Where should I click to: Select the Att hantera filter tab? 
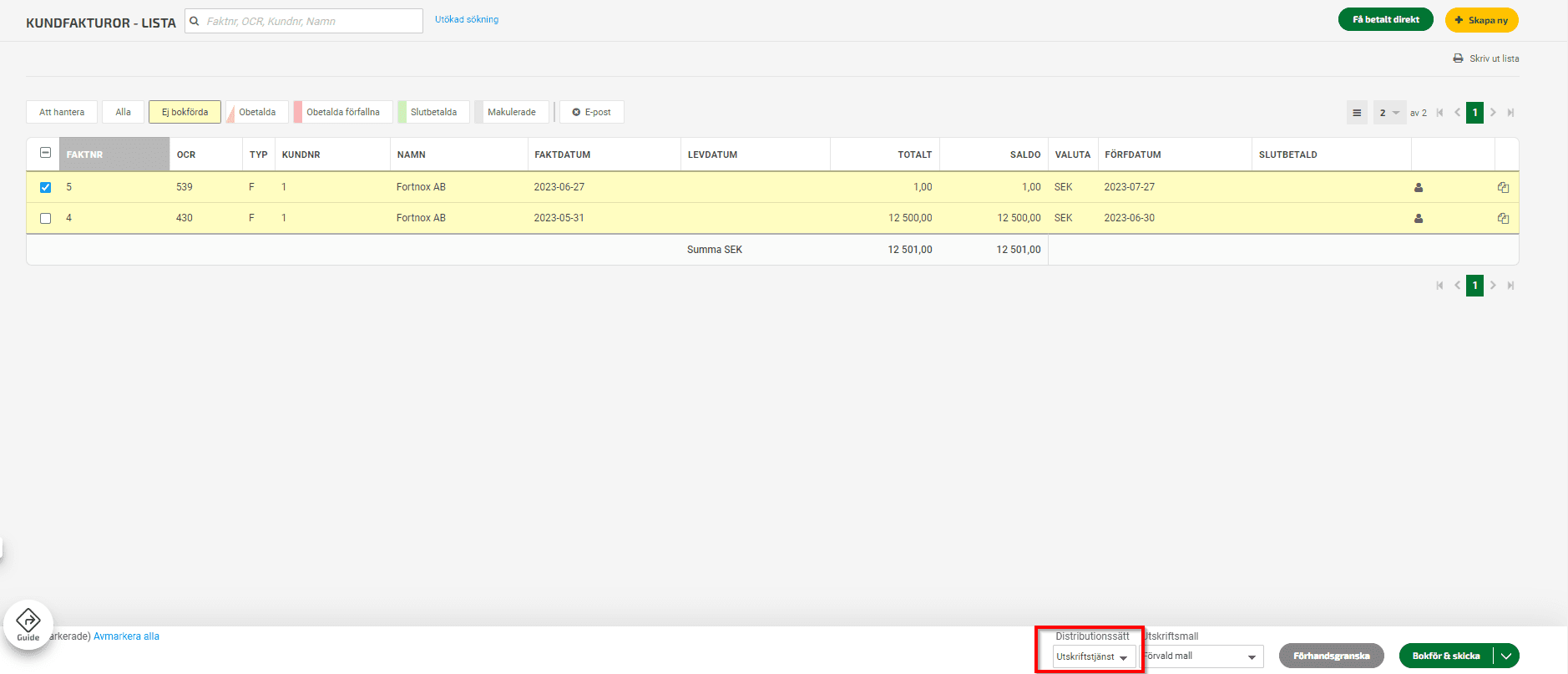[x=62, y=112]
